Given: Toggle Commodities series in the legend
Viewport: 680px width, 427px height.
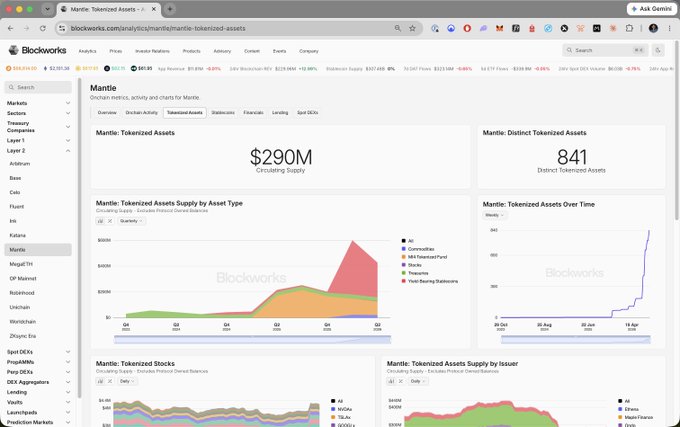Looking at the screenshot, I should coord(418,249).
